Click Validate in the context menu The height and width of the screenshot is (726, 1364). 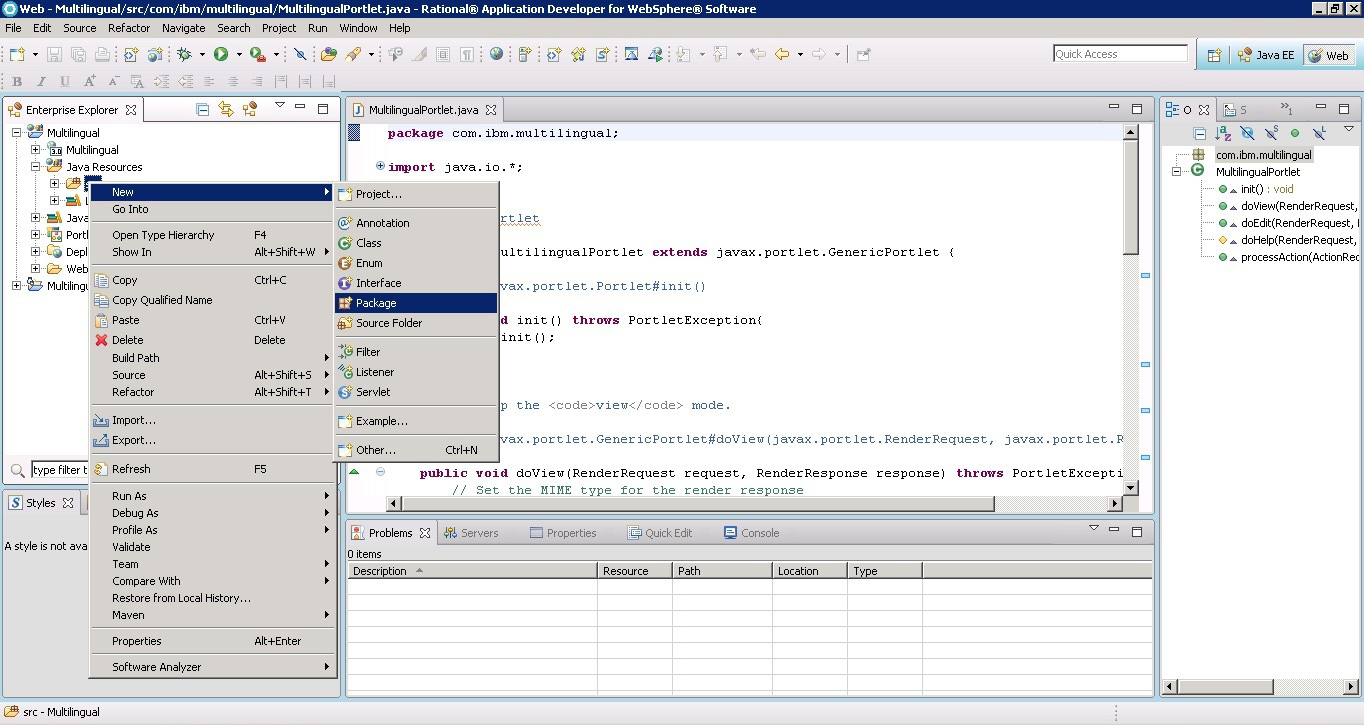(213, 547)
